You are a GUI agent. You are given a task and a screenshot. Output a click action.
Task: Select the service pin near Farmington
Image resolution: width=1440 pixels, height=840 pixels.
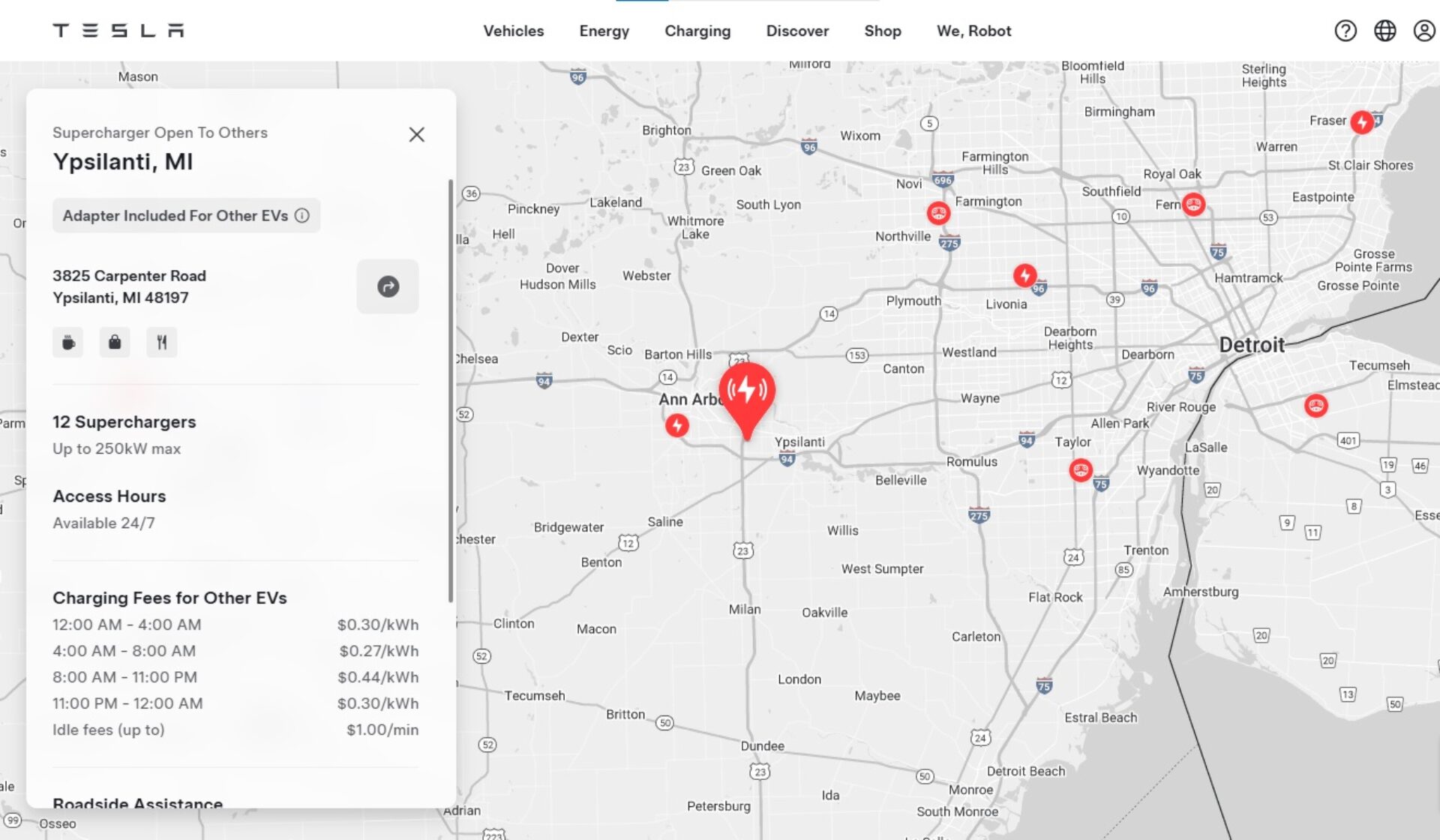pos(938,214)
